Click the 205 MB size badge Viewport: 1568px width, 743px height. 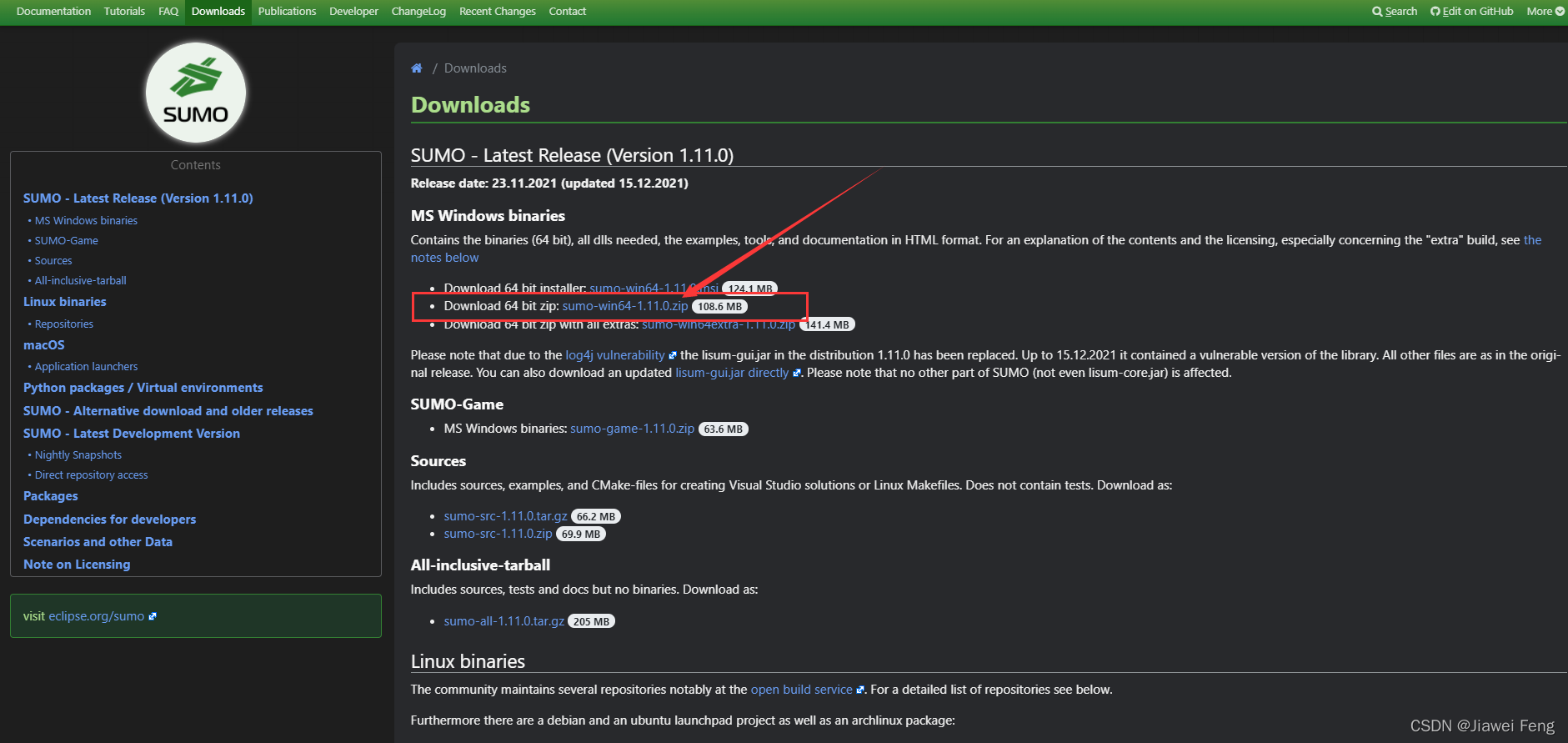tap(591, 622)
